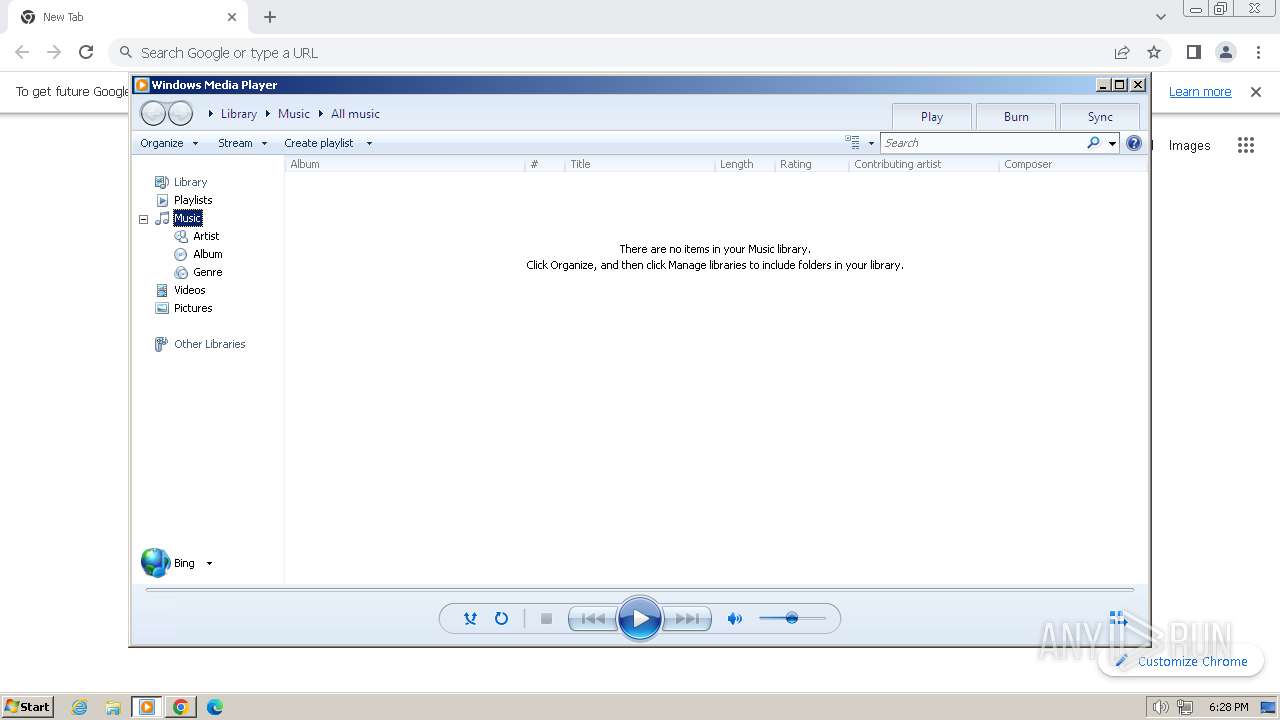Click Library in the breadcrumb
Image resolution: width=1280 pixels, height=720 pixels.
coord(239,114)
